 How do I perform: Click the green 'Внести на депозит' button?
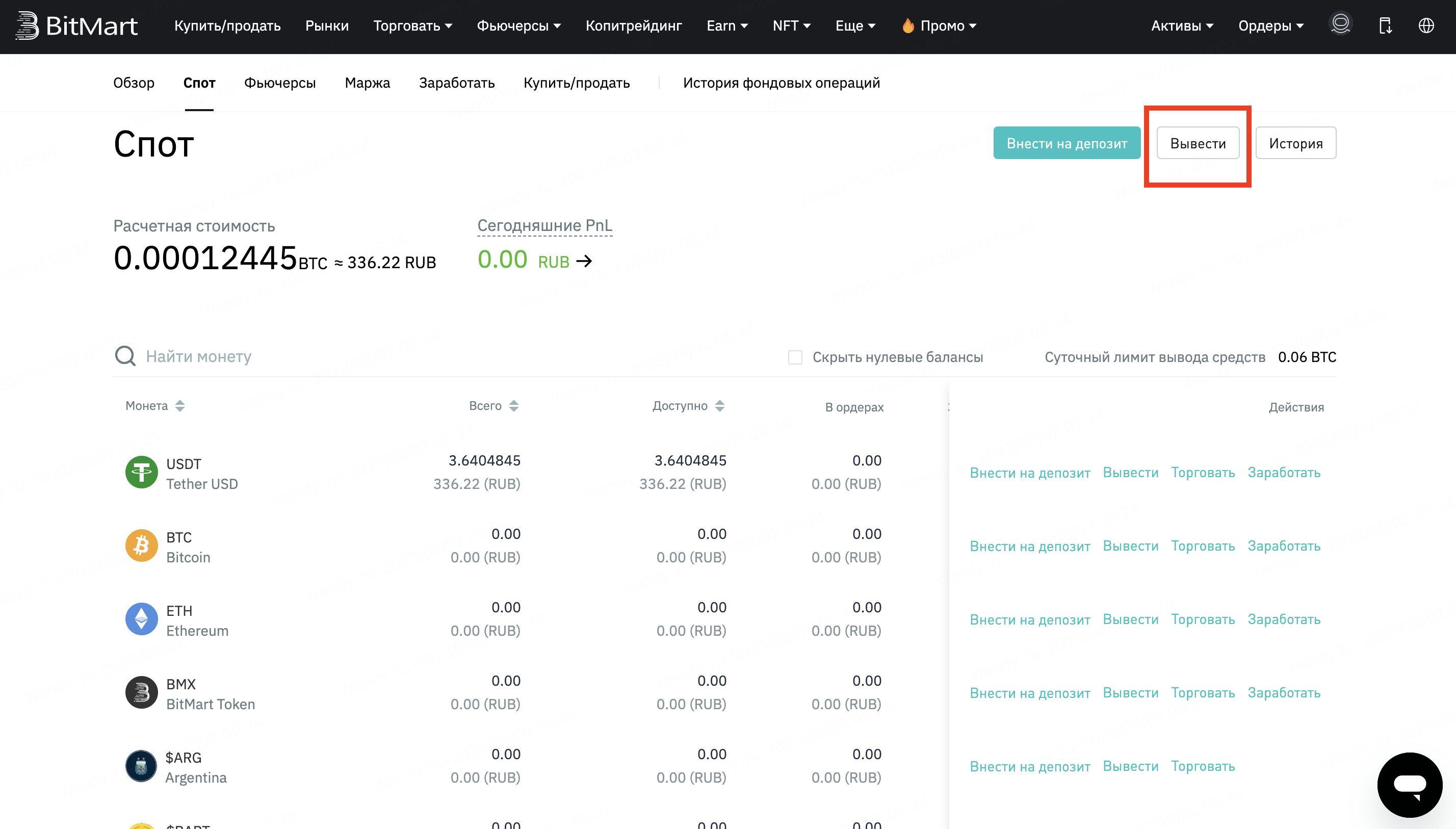coord(1067,143)
